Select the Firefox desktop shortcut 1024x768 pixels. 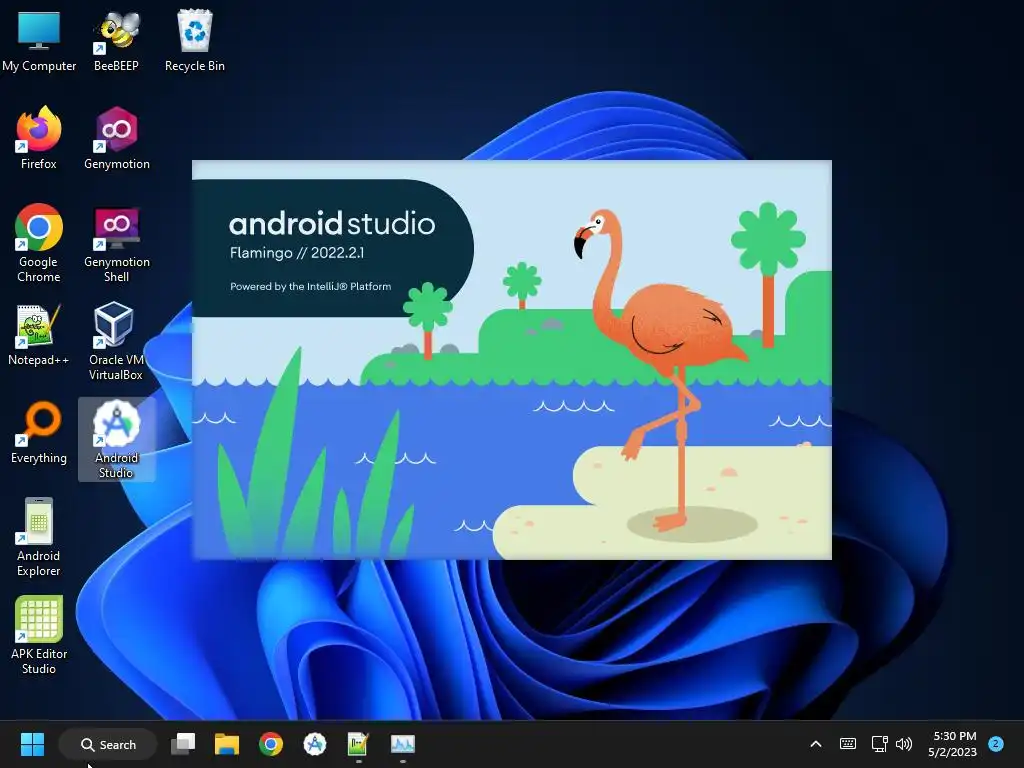click(x=39, y=138)
